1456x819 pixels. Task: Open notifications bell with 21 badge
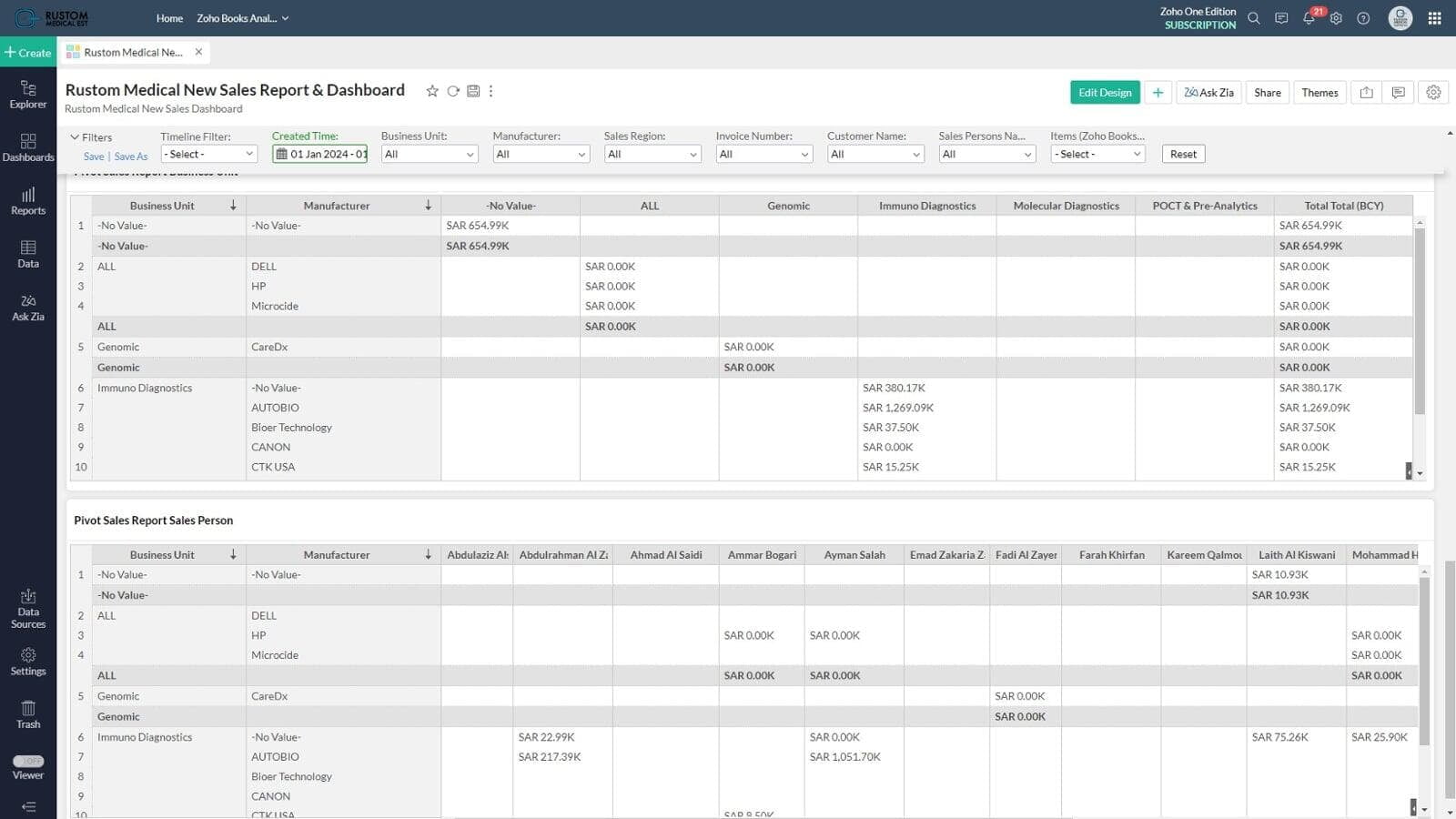point(1309,17)
